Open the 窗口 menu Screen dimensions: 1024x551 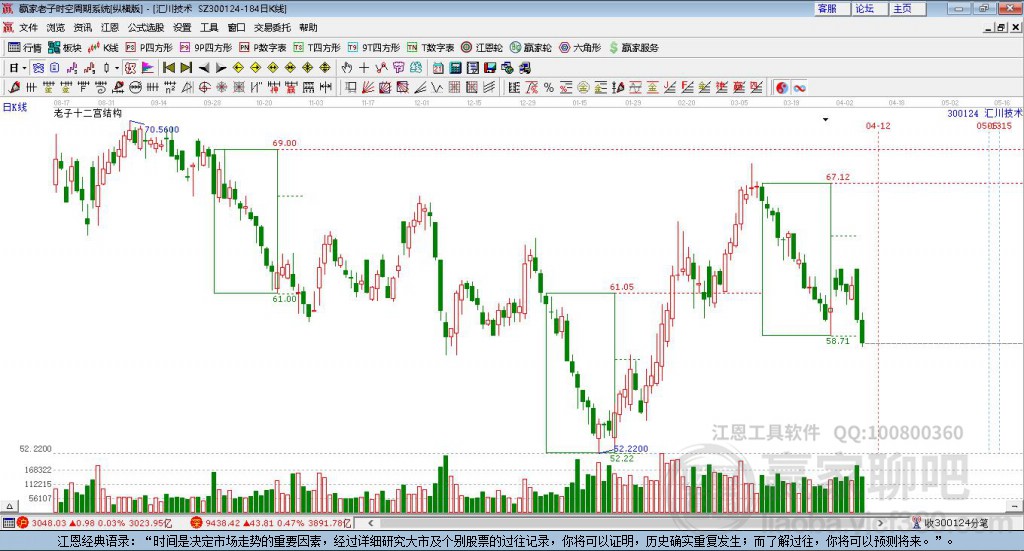(x=236, y=27)
